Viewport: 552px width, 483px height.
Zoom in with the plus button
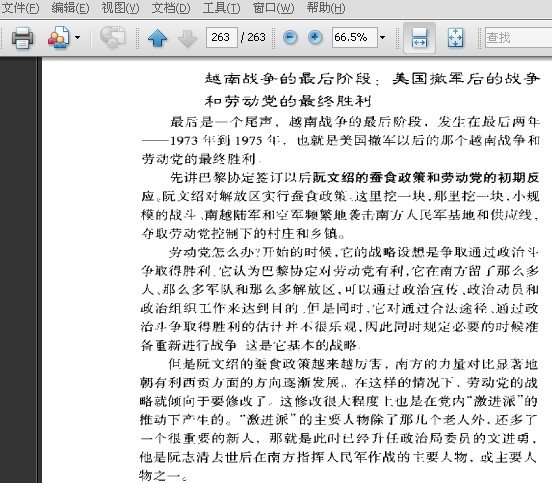pyautogui.click(x=315, y=37)
